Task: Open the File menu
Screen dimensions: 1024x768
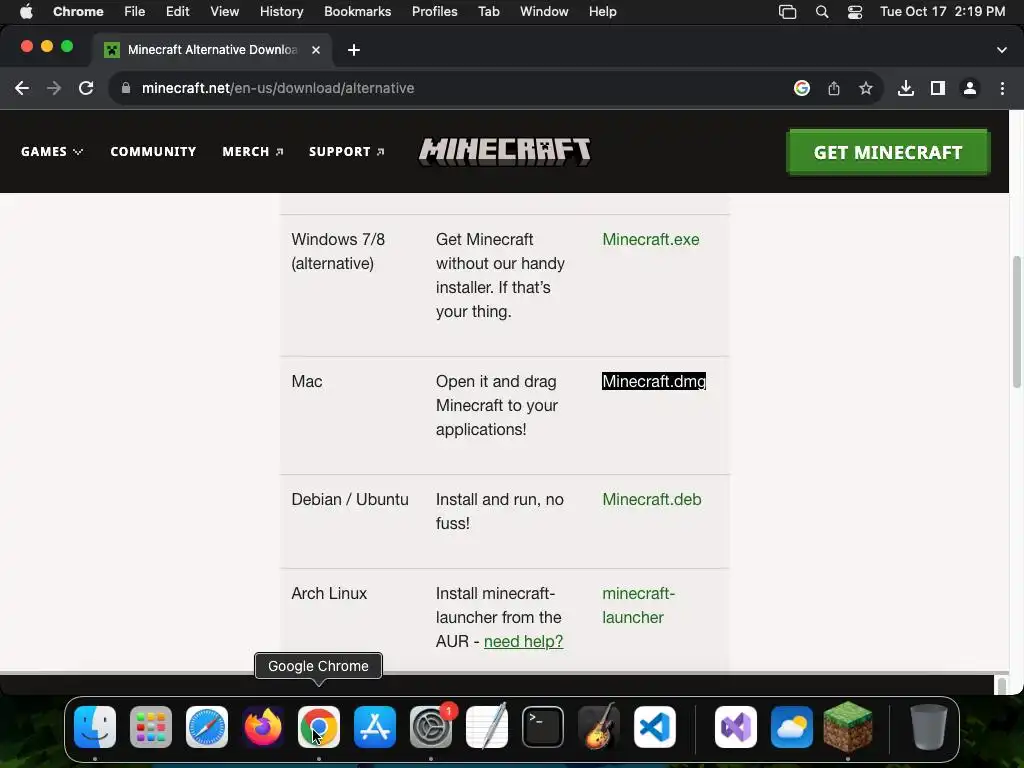Action: tap(135, 12)
